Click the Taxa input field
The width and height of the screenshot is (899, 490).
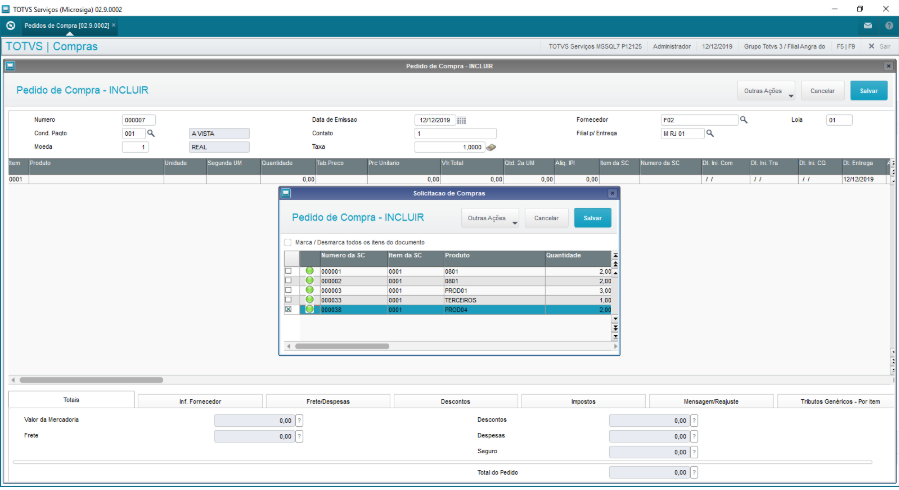pyautogui.click(x=450, y=147)
